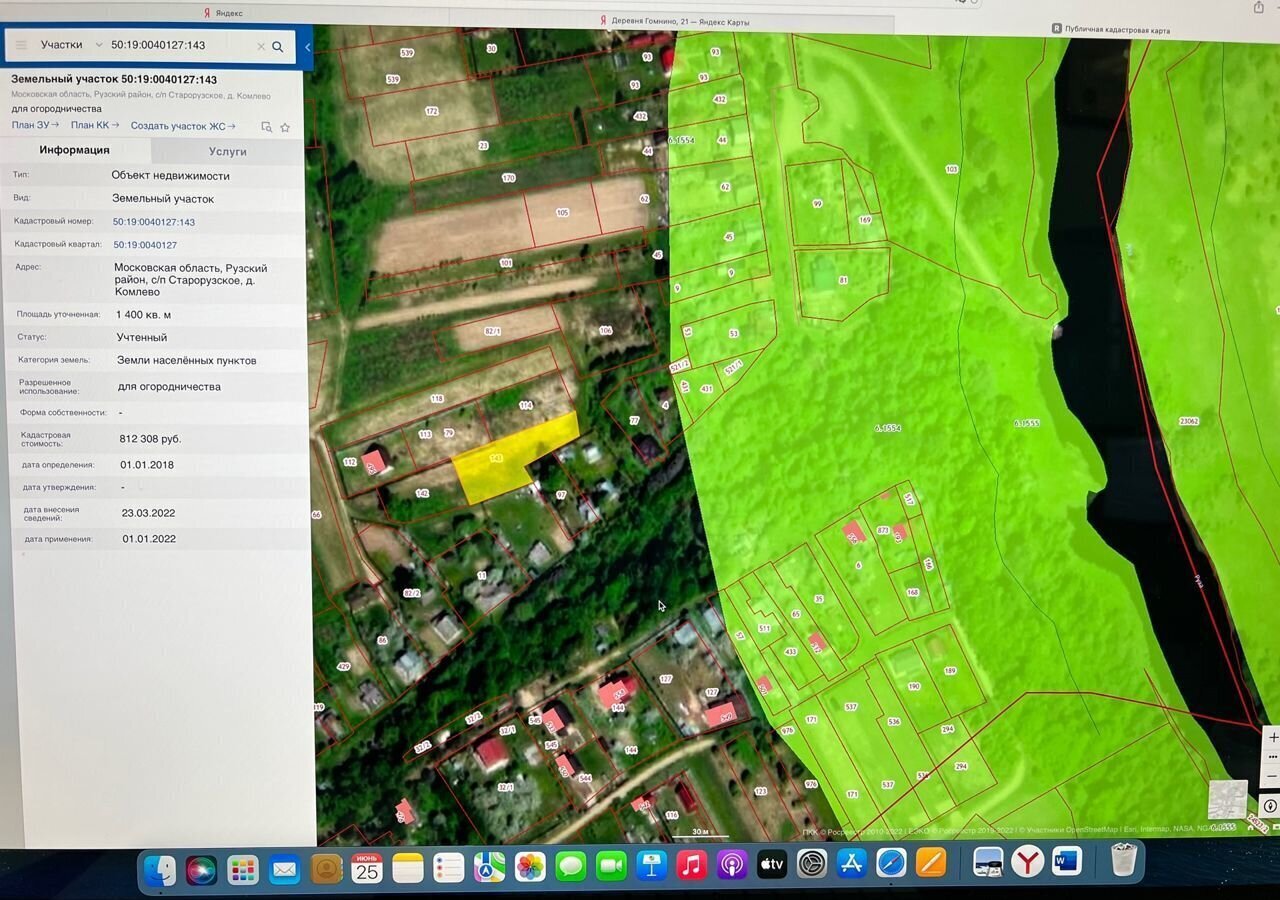
Task: Expand the Участки search type dropdown
Action: [71, 45]
